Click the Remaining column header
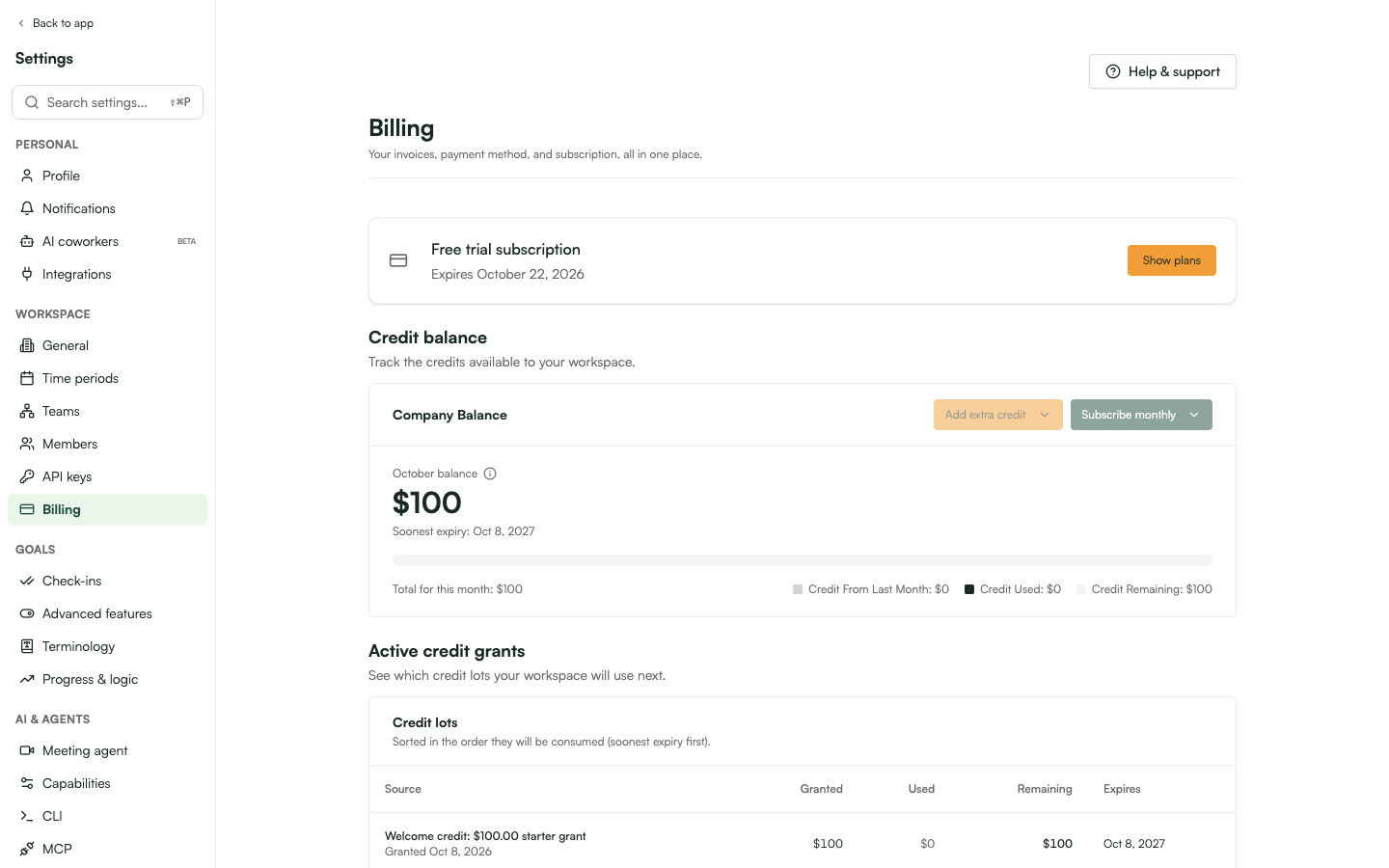This screenshot has width=1389, height=868. [x=1045, y=789]
